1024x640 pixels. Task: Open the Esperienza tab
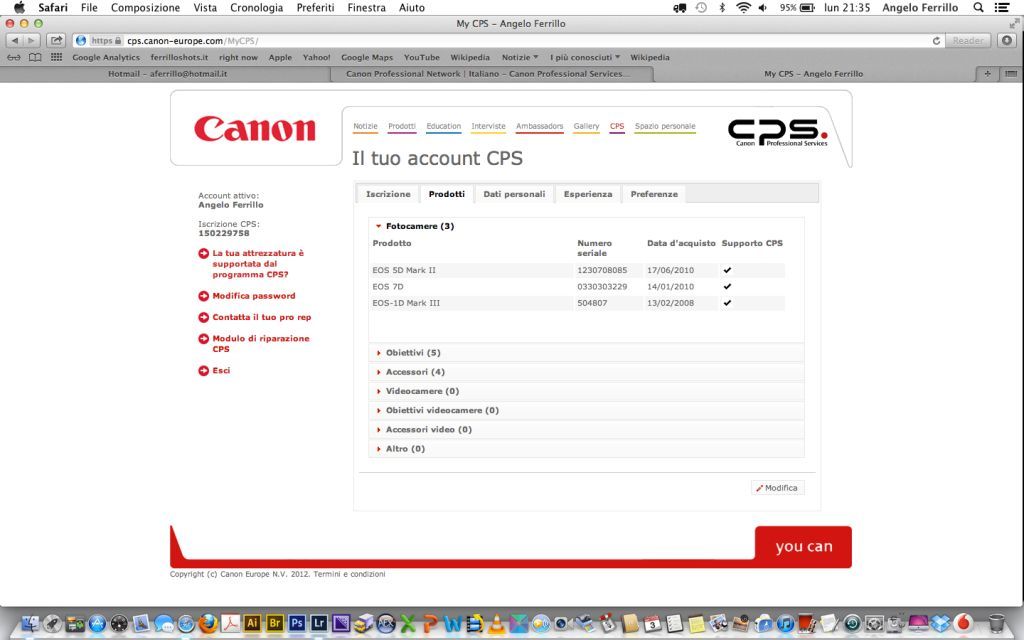(x=588, y=194)
